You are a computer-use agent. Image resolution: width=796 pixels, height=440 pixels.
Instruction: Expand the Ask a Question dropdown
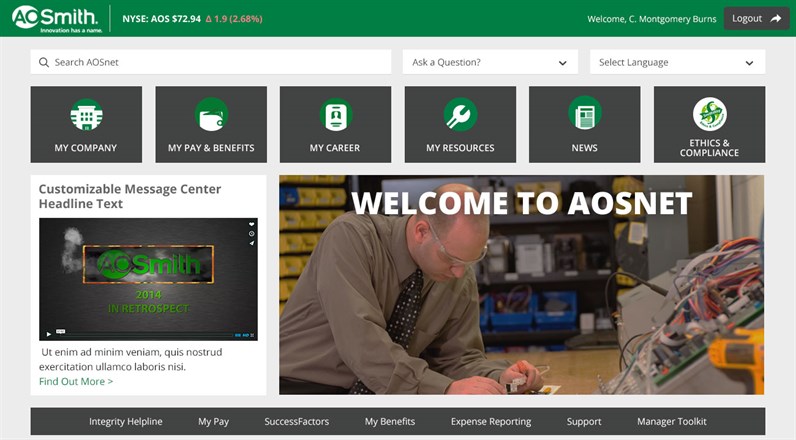(490, 62)
